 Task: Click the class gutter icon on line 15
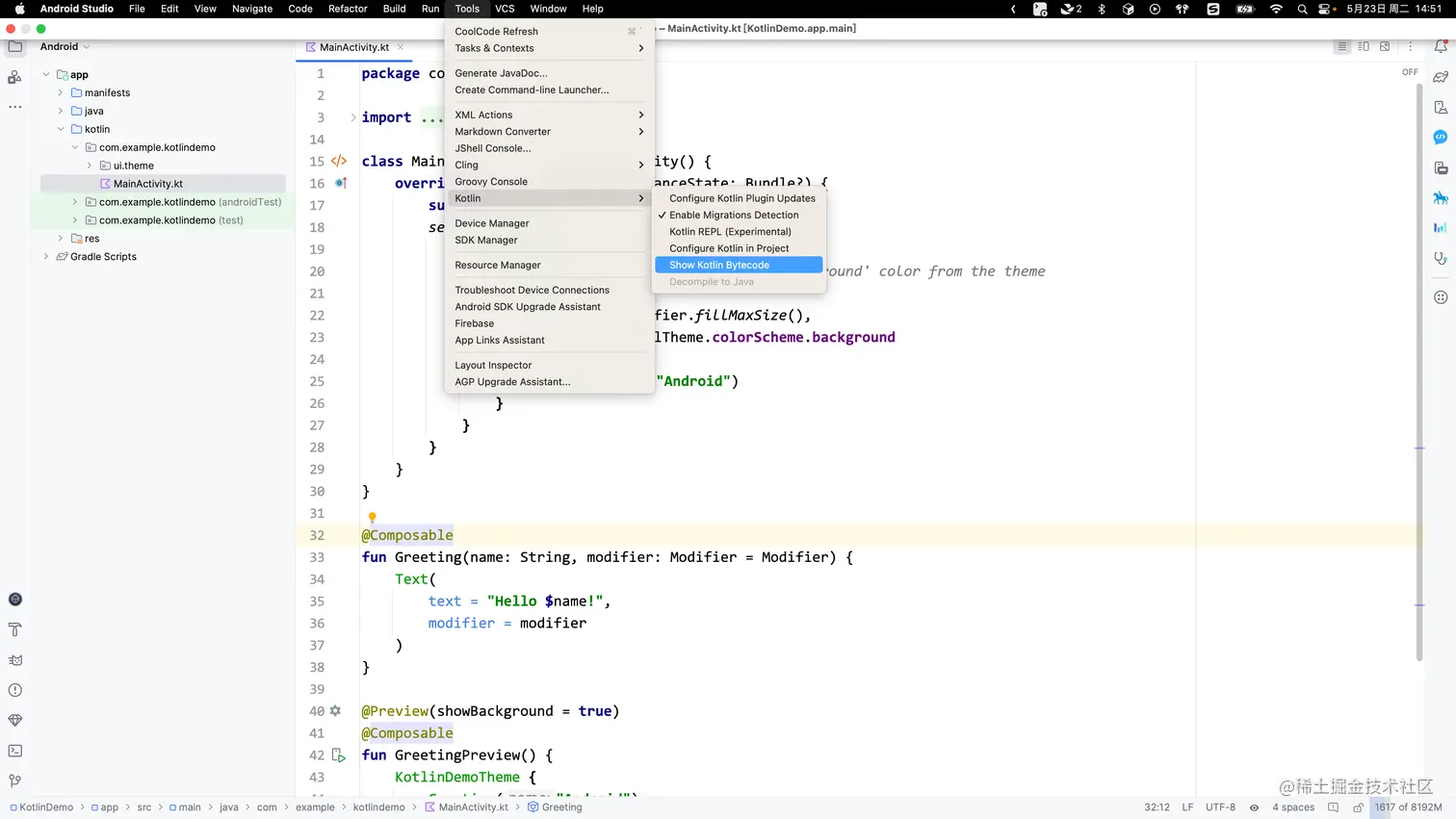339,161
